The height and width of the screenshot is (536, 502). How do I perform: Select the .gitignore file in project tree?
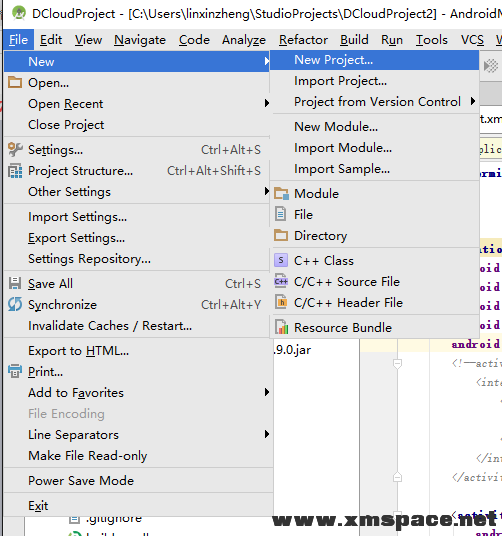pos(114,520)
